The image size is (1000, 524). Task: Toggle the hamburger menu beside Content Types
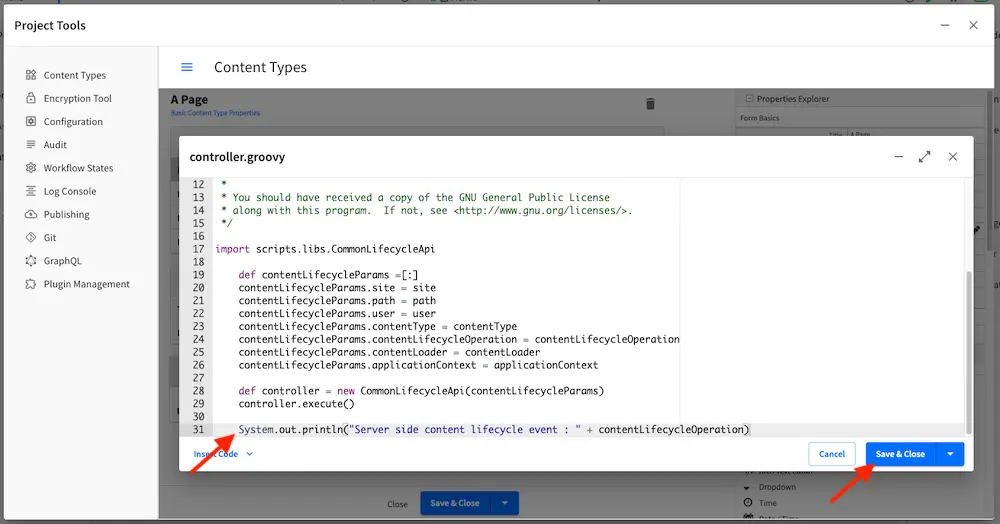187,67
